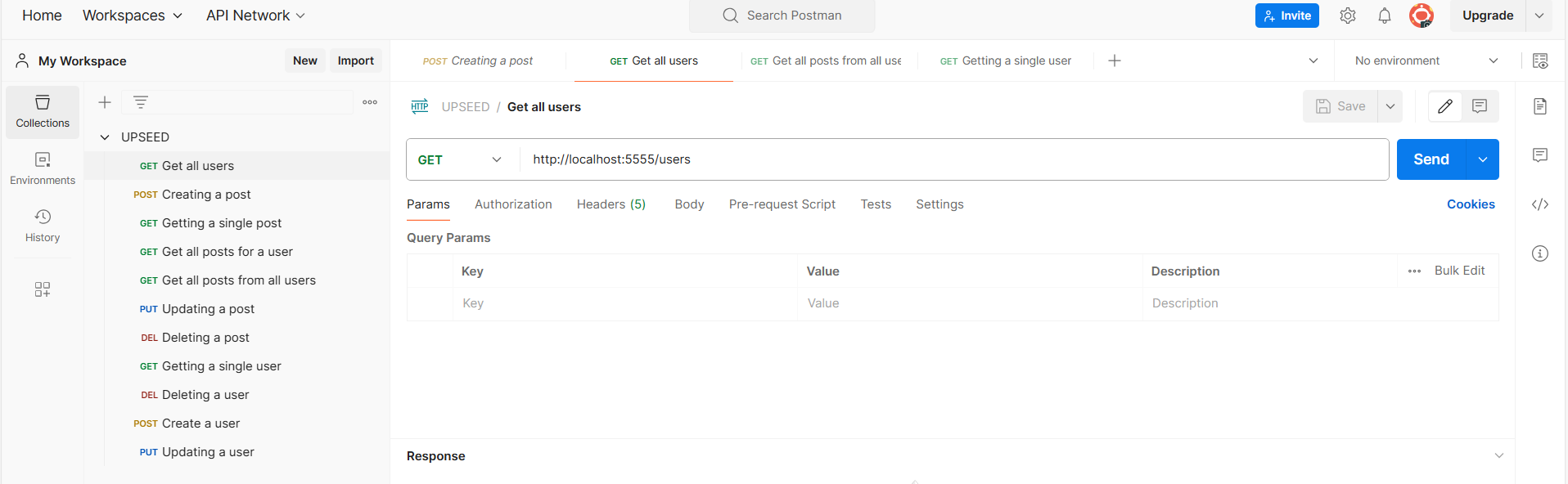
Task: Click the Save button
Action: [x=1340, y=106]
